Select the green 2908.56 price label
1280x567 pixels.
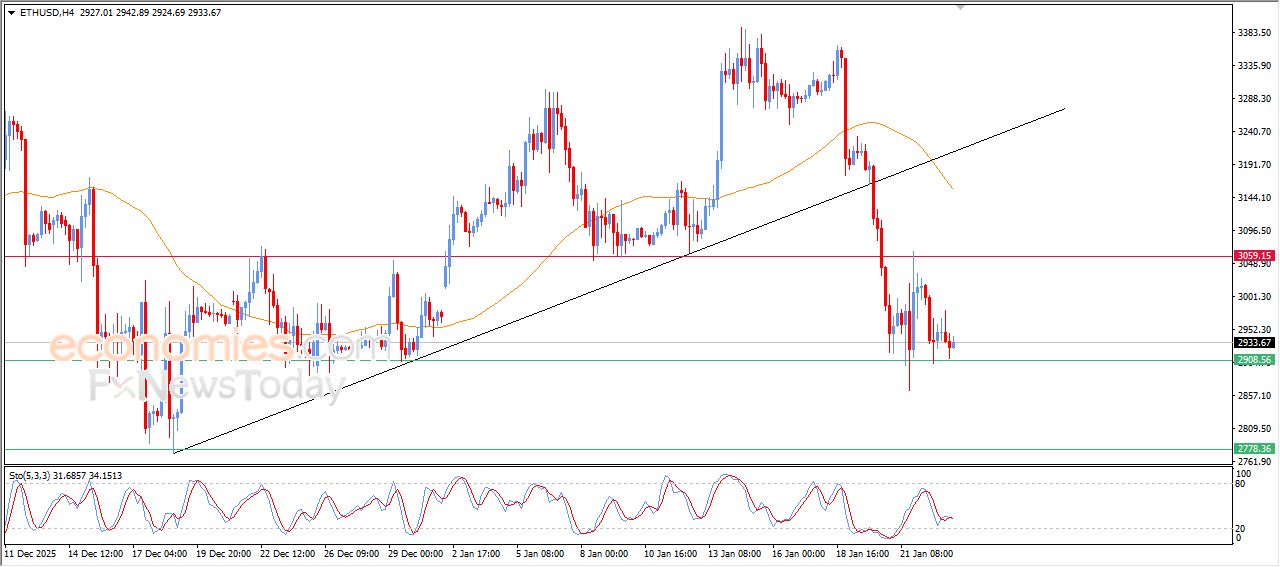point(1253,360)
